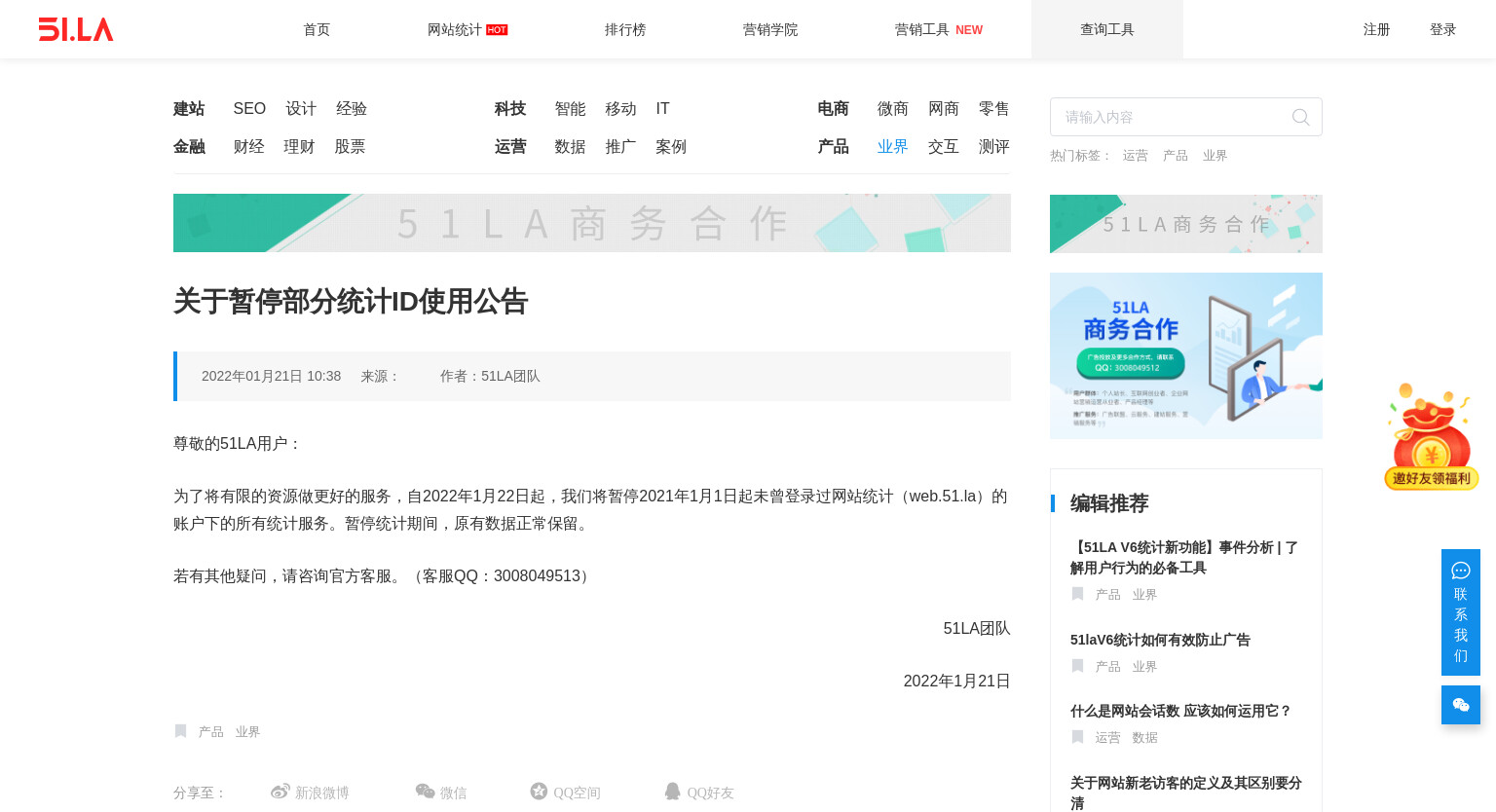Select the 科技 category heading

[x=510, y=108]
